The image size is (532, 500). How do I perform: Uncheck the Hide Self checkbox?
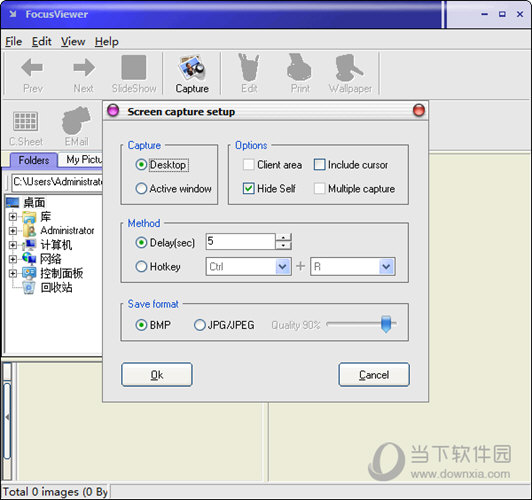[x=249, y=189]
